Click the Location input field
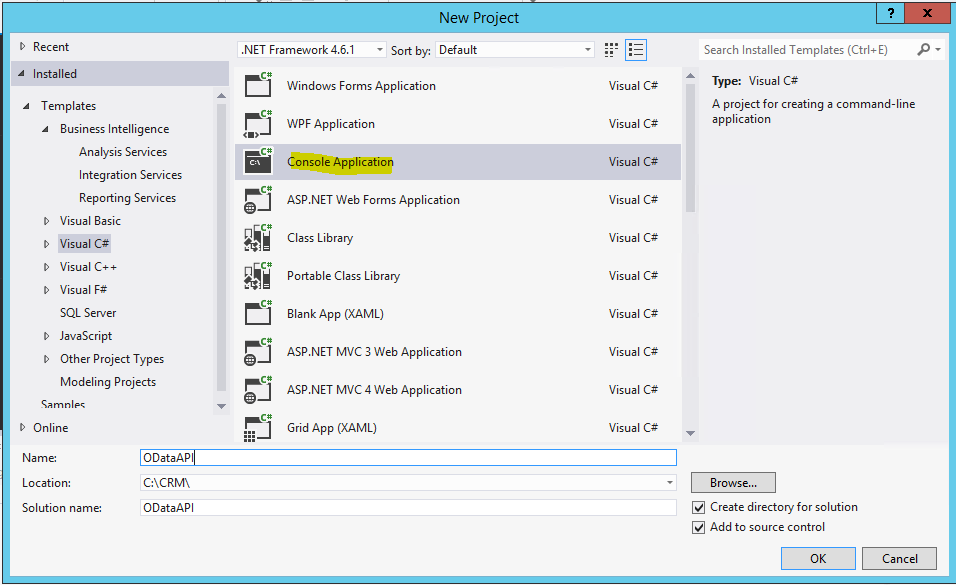Screen dimensions: 956x585 (x=408, y=483)
